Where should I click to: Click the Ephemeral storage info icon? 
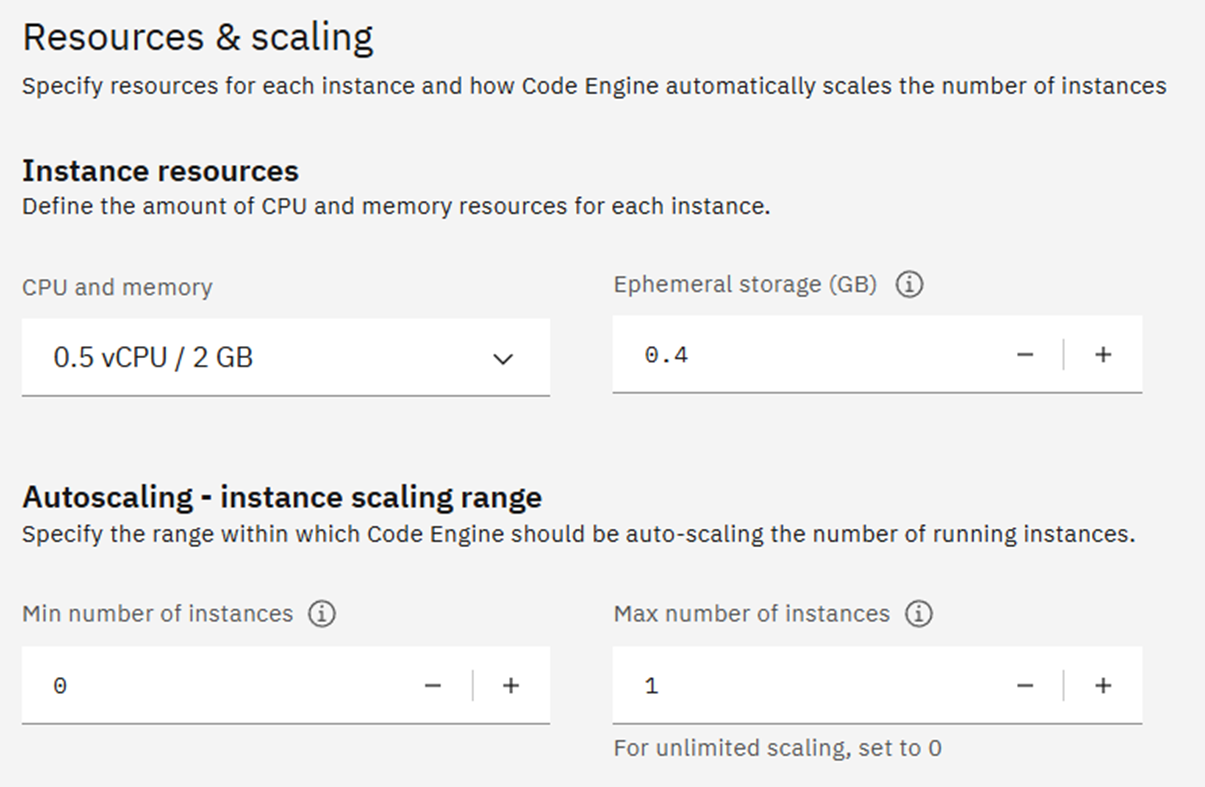point(909,285)
